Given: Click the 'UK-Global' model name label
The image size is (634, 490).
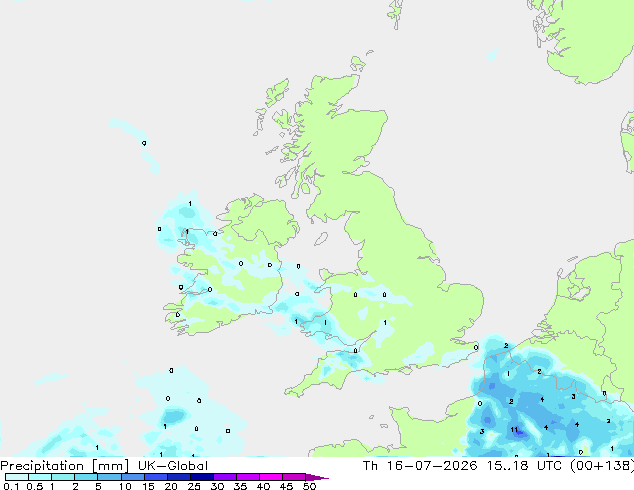Looking at the screenshot, I should (x=173, y=466).
